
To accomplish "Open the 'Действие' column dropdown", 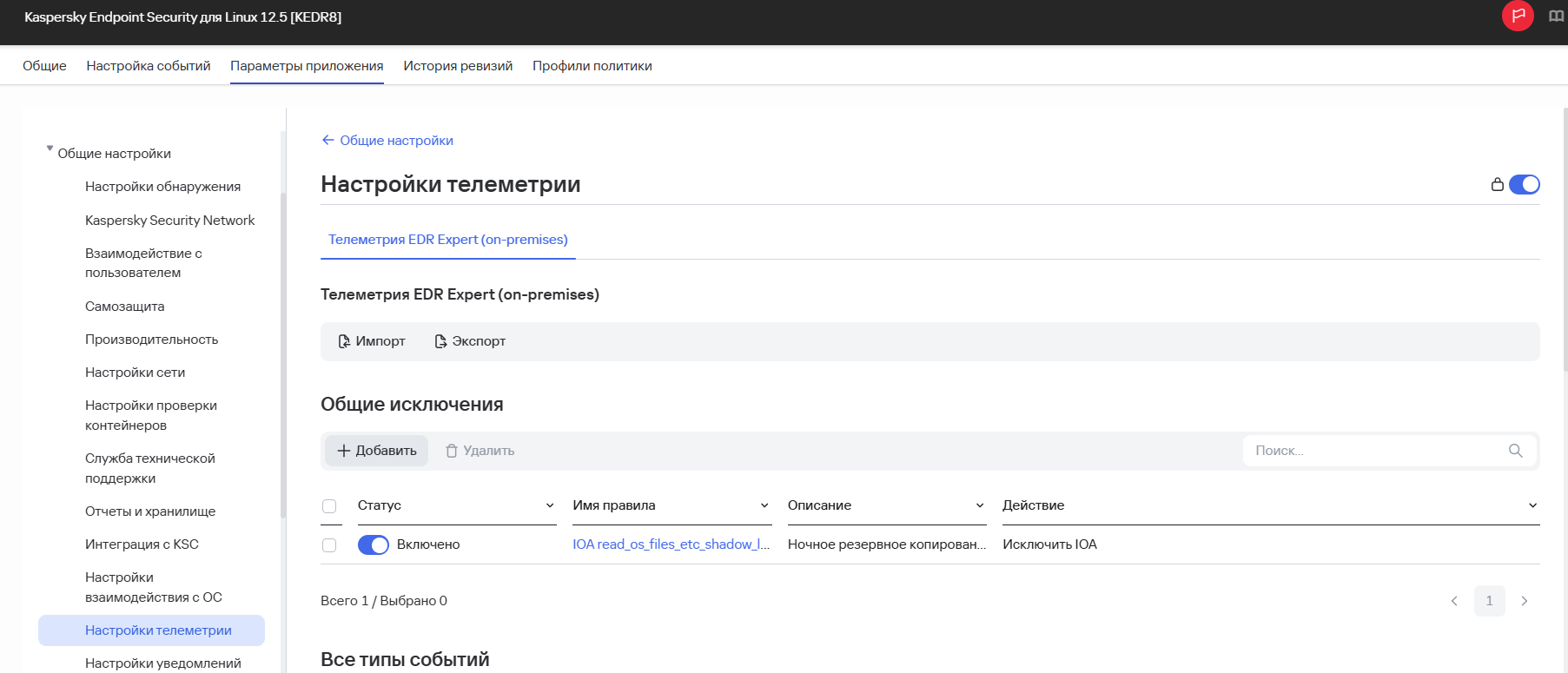I will (1532, 505).
